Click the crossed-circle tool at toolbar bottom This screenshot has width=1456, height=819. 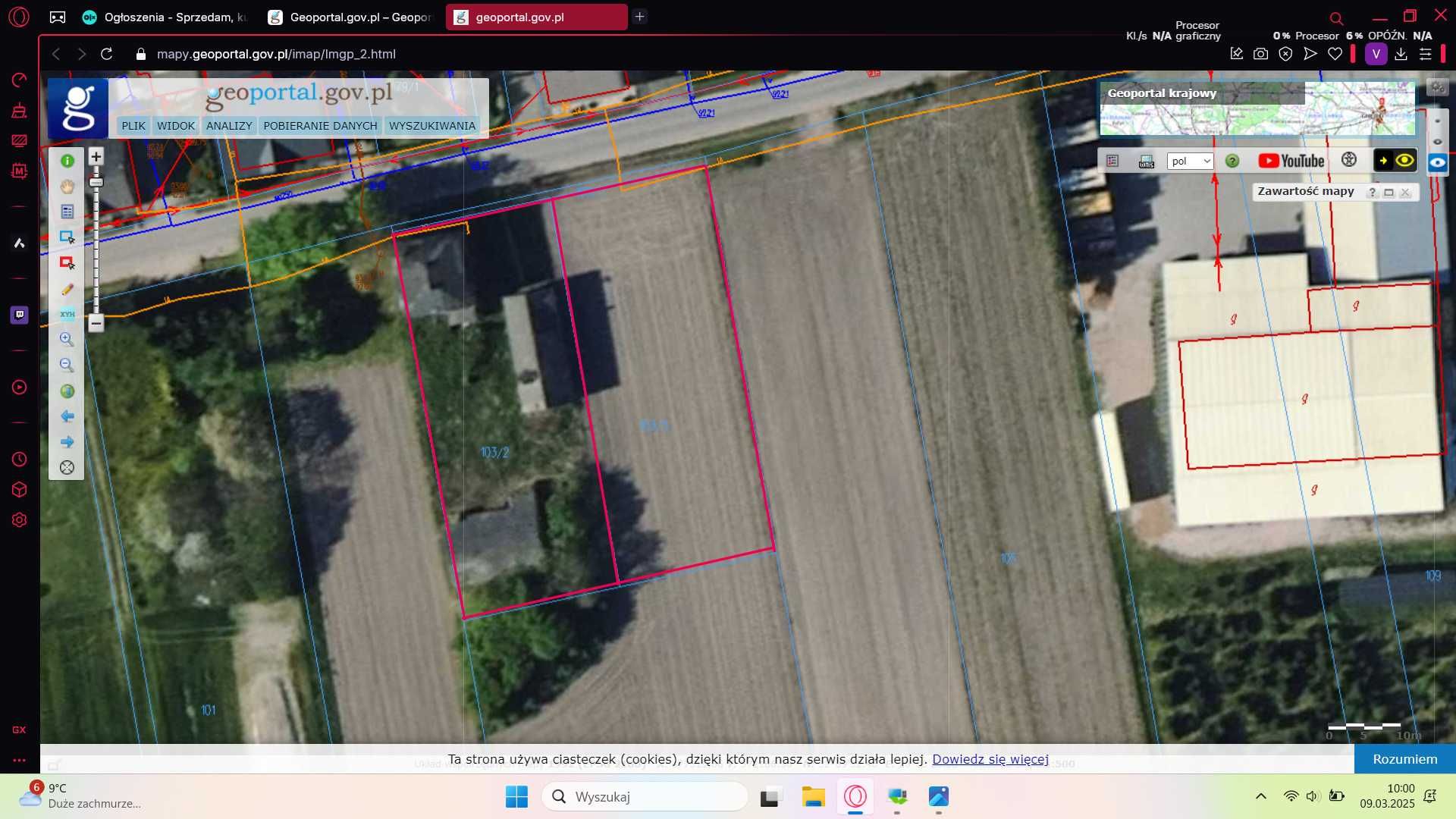[x=67, y=468]
